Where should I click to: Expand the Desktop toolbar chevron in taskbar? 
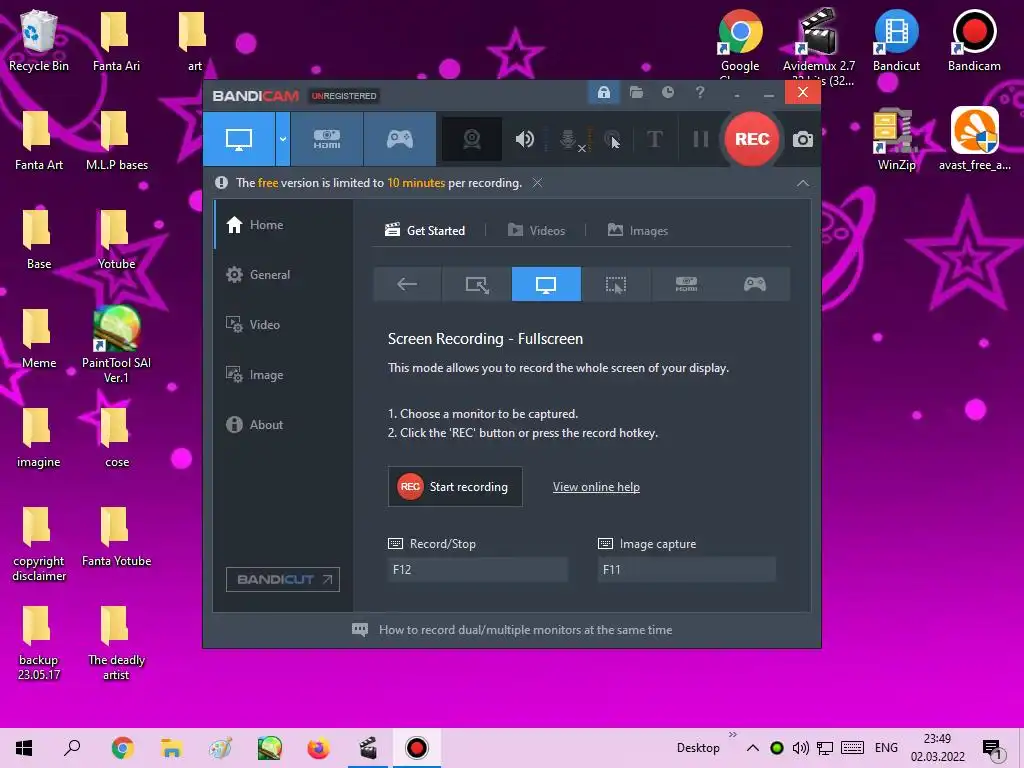(732, 735)
